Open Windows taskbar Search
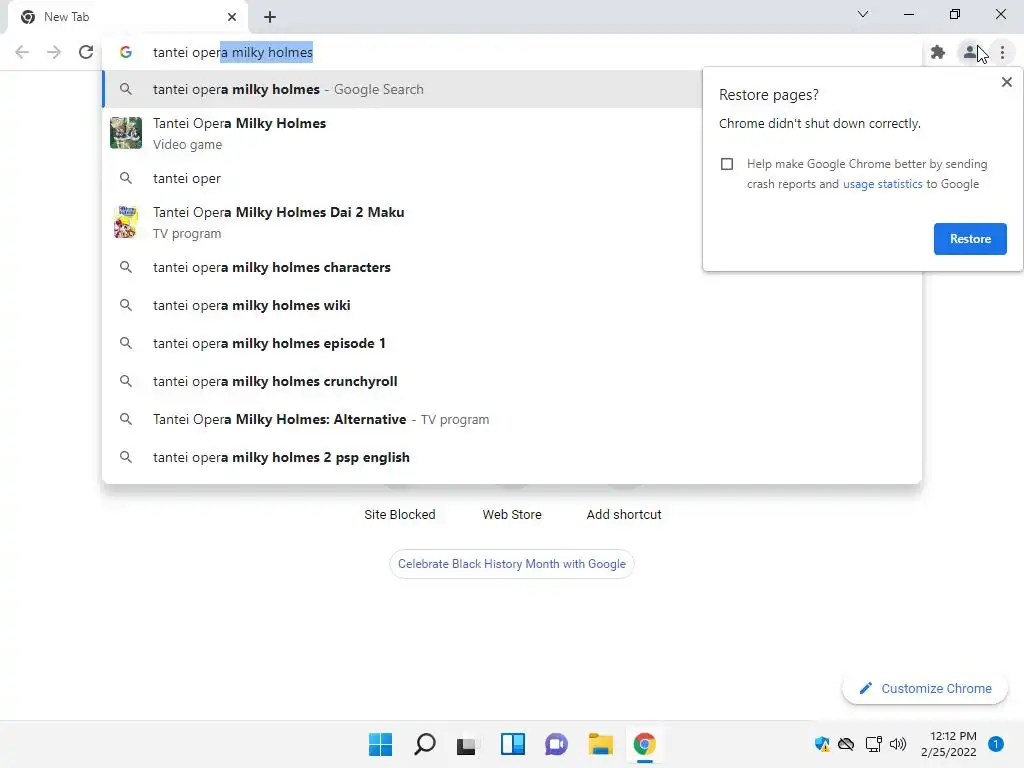 424,744
